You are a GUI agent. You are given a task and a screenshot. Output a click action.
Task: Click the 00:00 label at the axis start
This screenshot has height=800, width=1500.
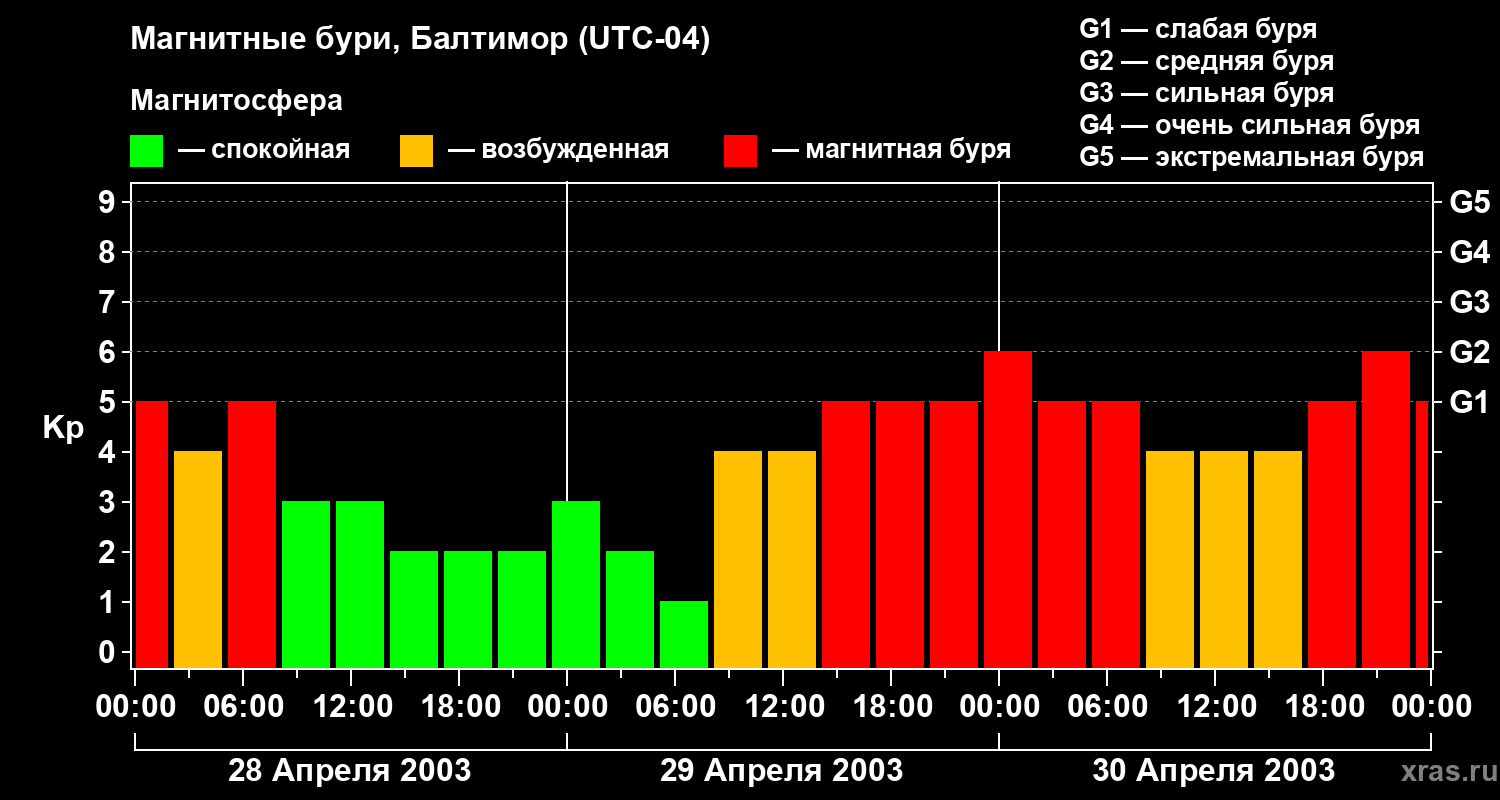coord(134,707)
